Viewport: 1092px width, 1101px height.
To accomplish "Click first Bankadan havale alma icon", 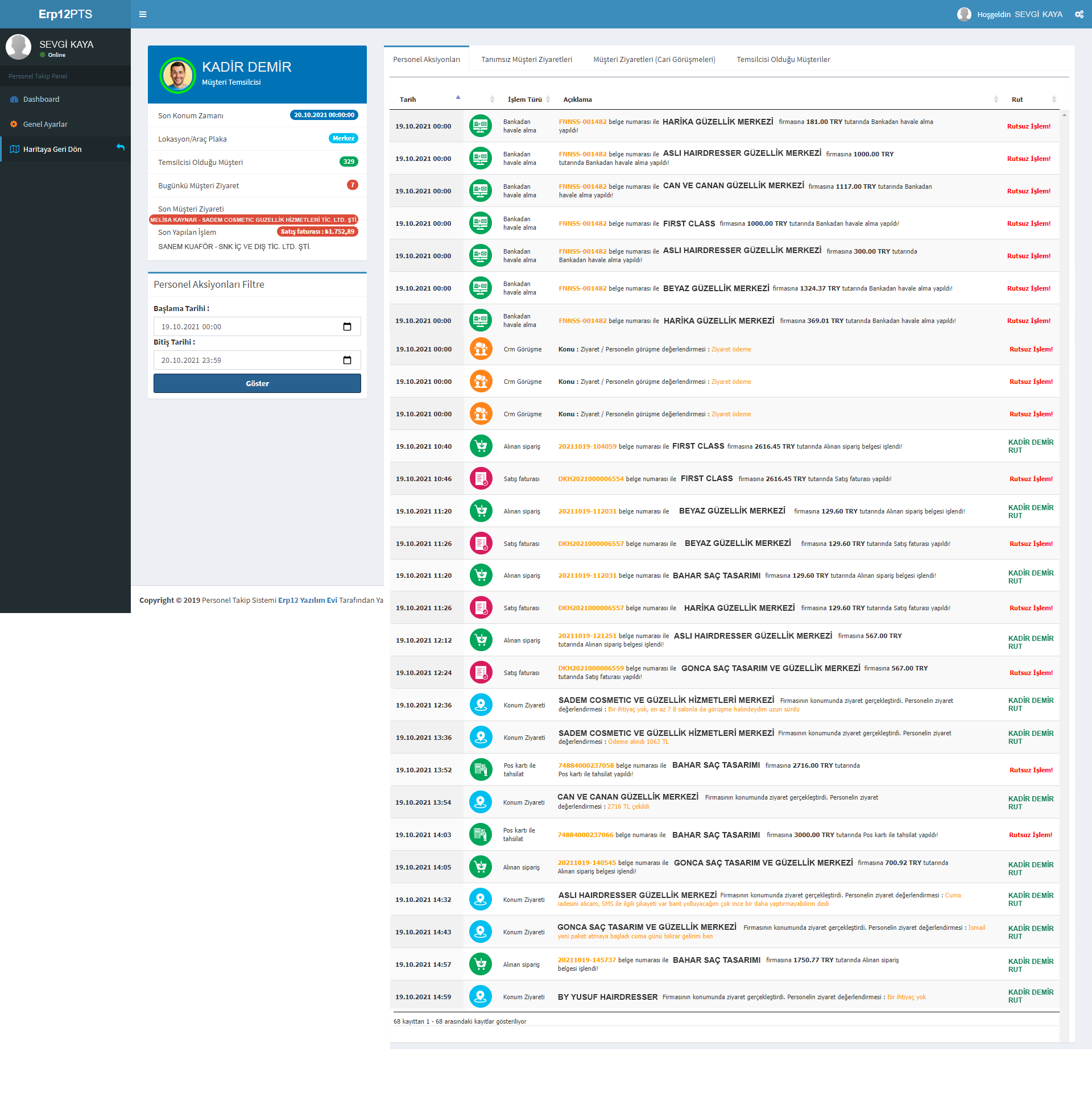I will 480,126.
